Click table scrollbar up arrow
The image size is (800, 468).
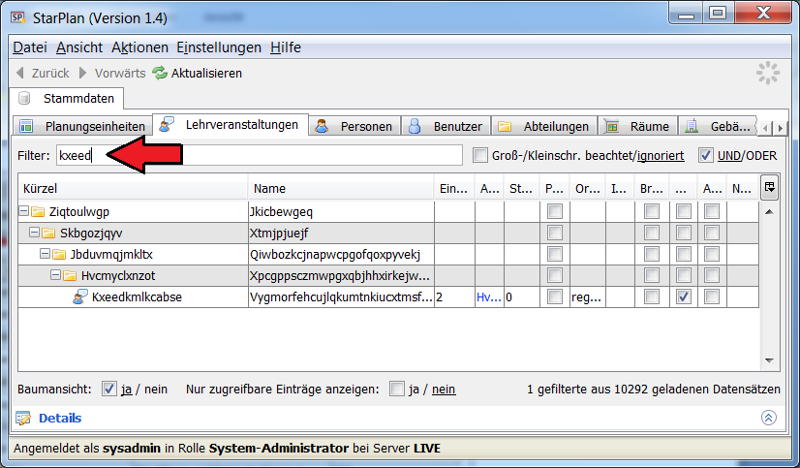click(x=769, y=211)
